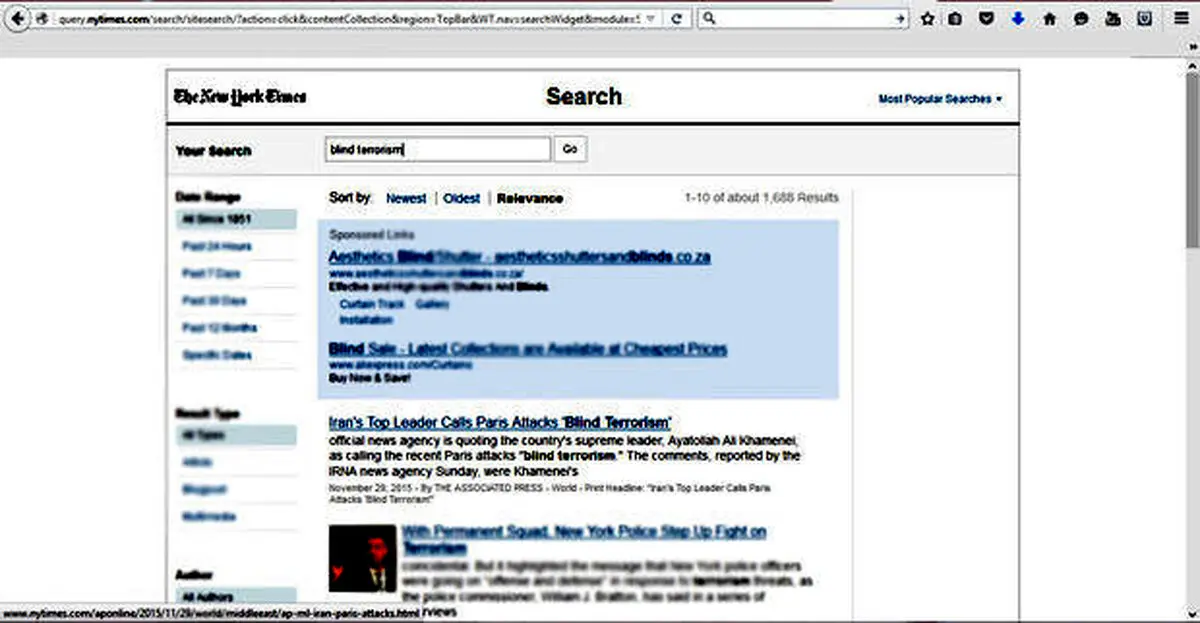Sort results by Newest
The width and height of the screenshot is (1200, 623).
(x=406, y=198)
